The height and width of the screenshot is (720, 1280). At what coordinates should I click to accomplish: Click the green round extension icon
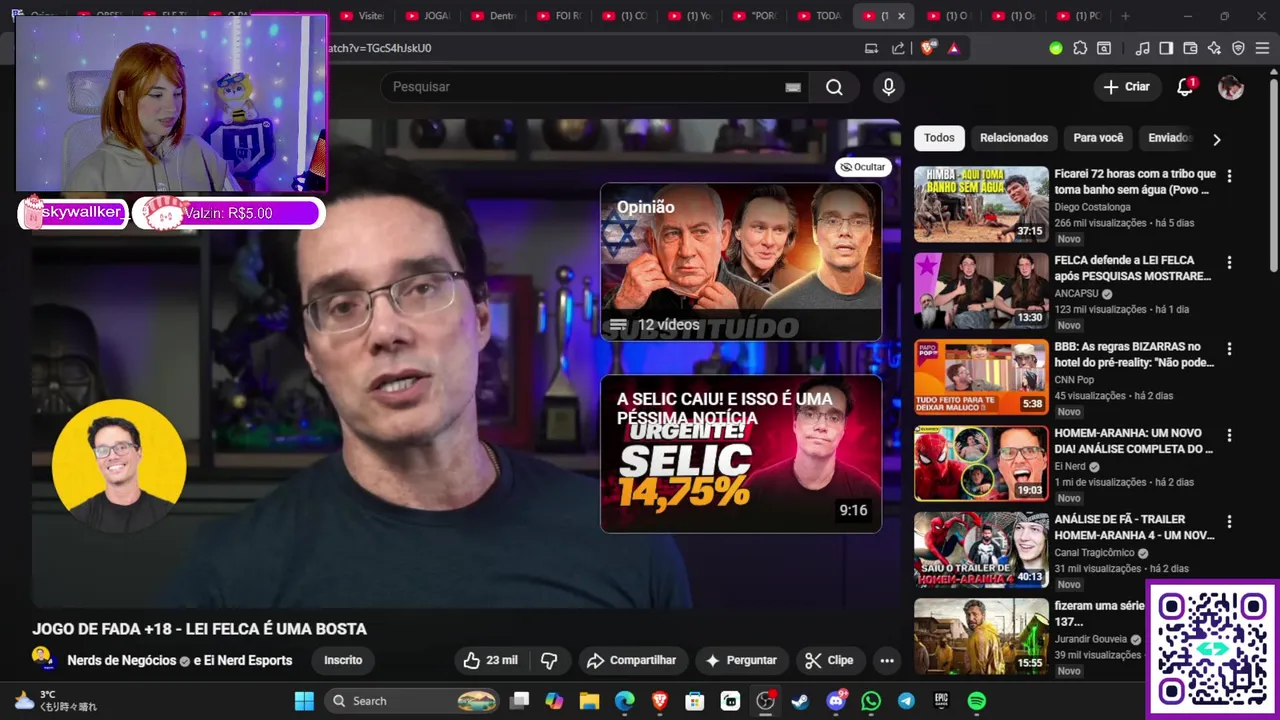click(x=1056, y=48)
